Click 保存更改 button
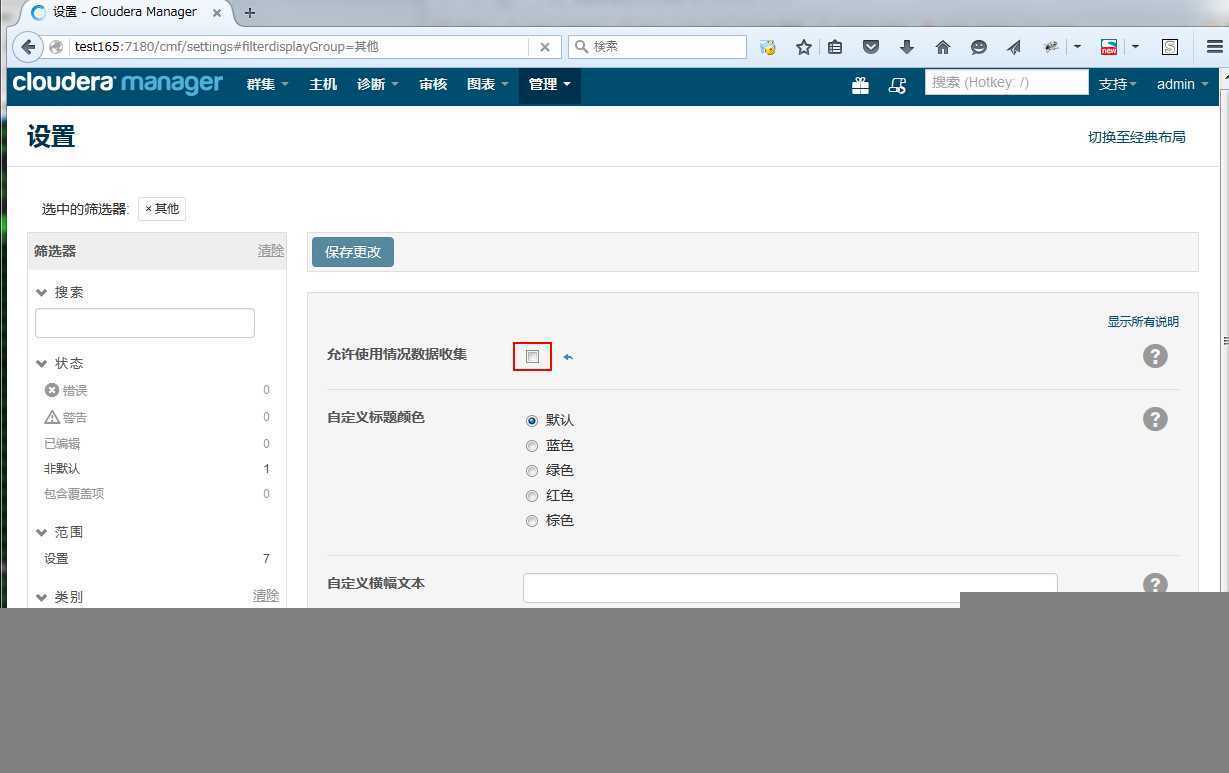 click(353, 252)
